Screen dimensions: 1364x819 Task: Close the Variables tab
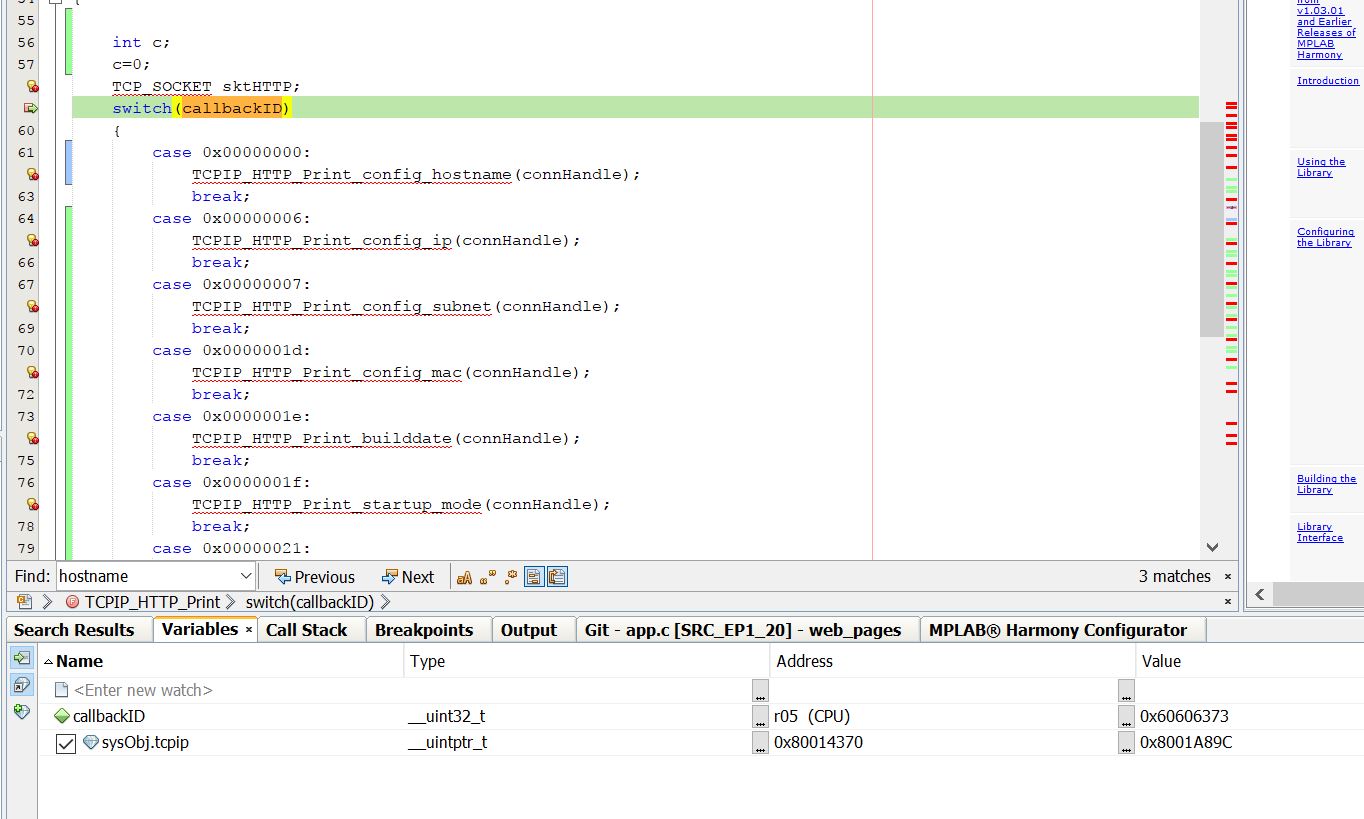249,630
